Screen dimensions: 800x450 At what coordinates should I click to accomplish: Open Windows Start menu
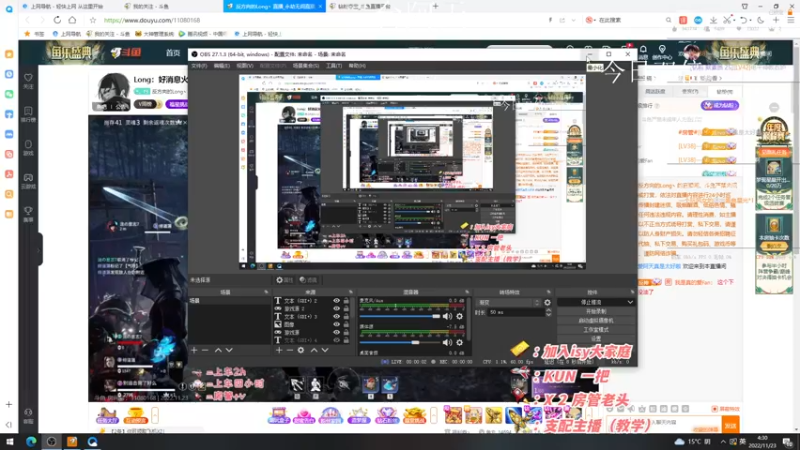[10, 441]
